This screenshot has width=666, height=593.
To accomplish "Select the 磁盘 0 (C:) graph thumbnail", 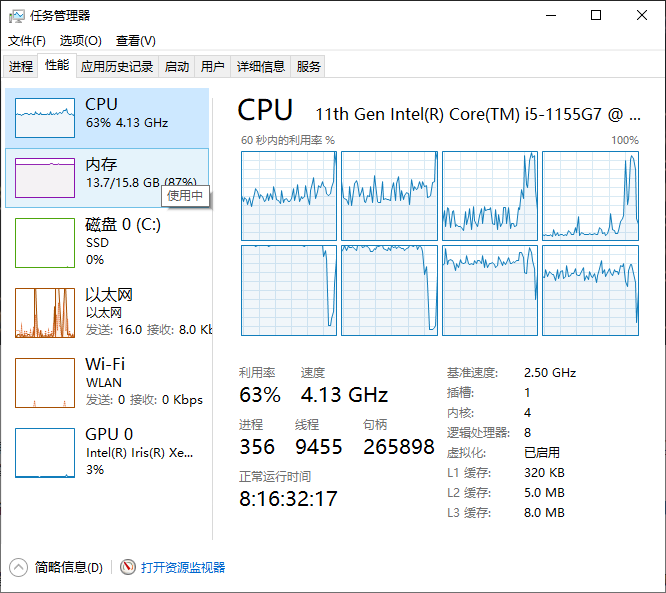I will [x=45, y=243].
